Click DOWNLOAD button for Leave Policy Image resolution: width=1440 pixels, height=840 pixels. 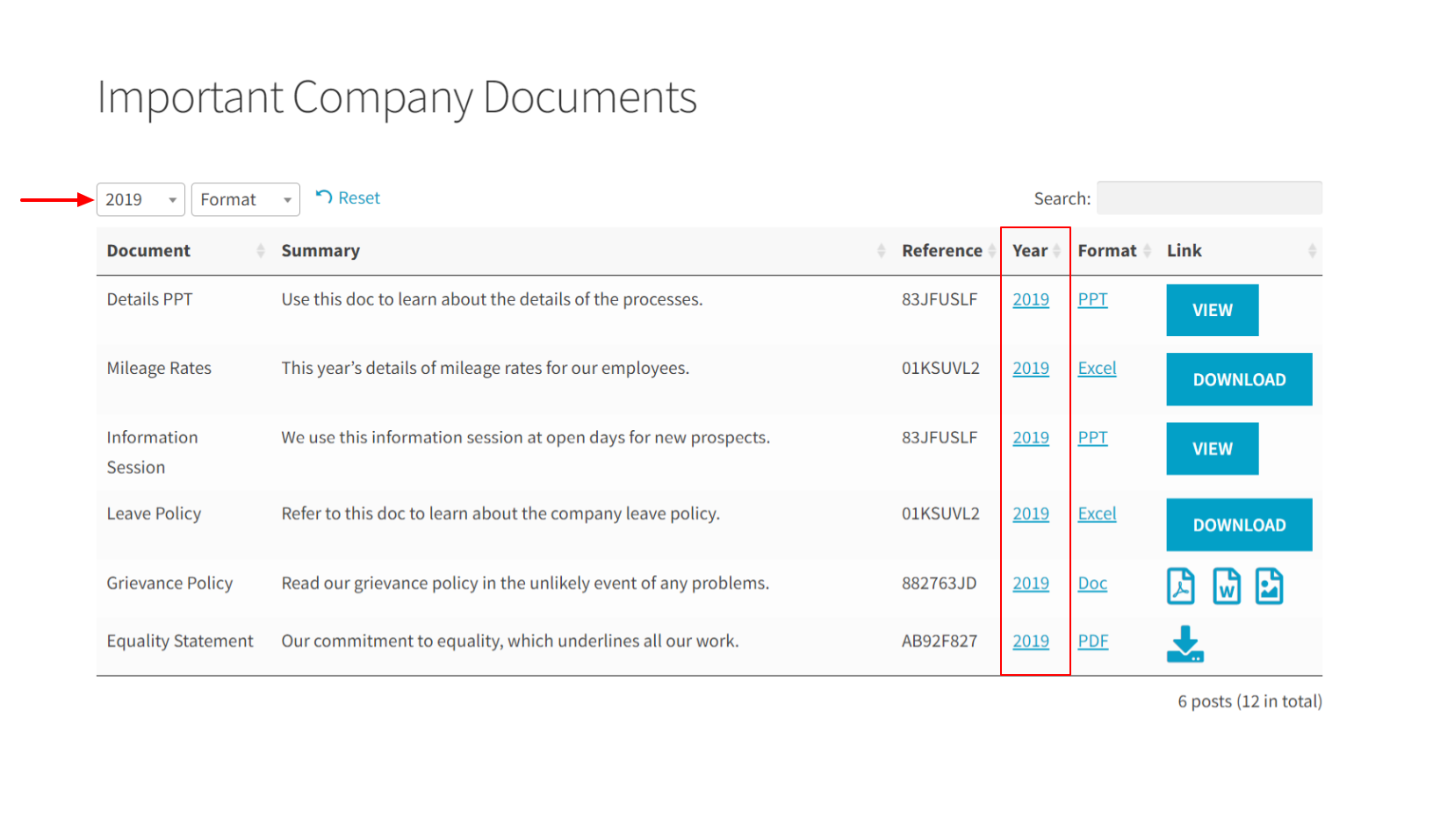(1239, 525)
